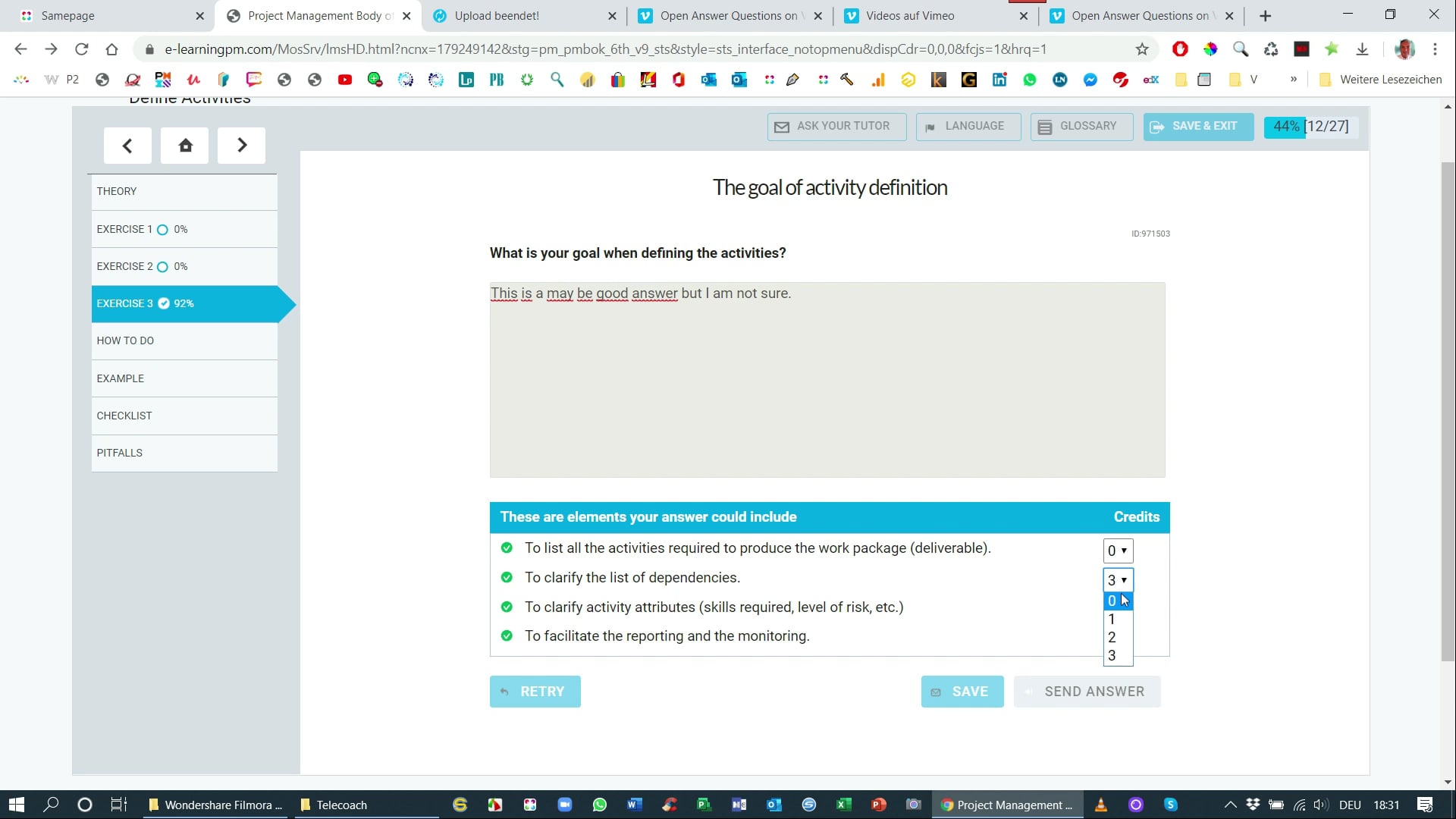Open PITFALLS section in sidebar

click(184, 453)
